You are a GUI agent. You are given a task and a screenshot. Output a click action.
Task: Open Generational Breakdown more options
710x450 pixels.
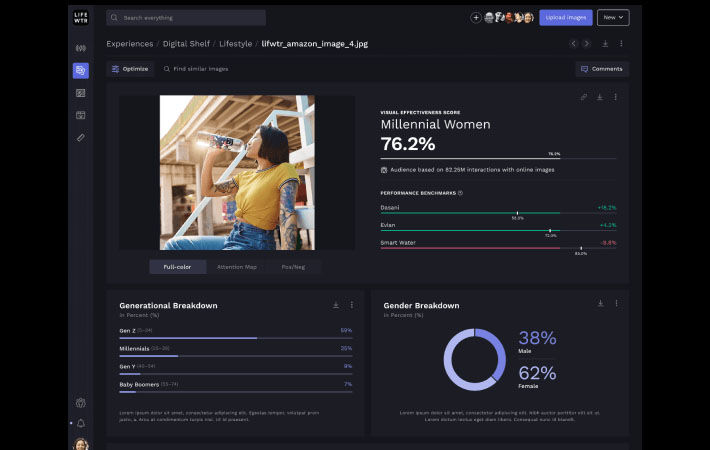[352, 305]
